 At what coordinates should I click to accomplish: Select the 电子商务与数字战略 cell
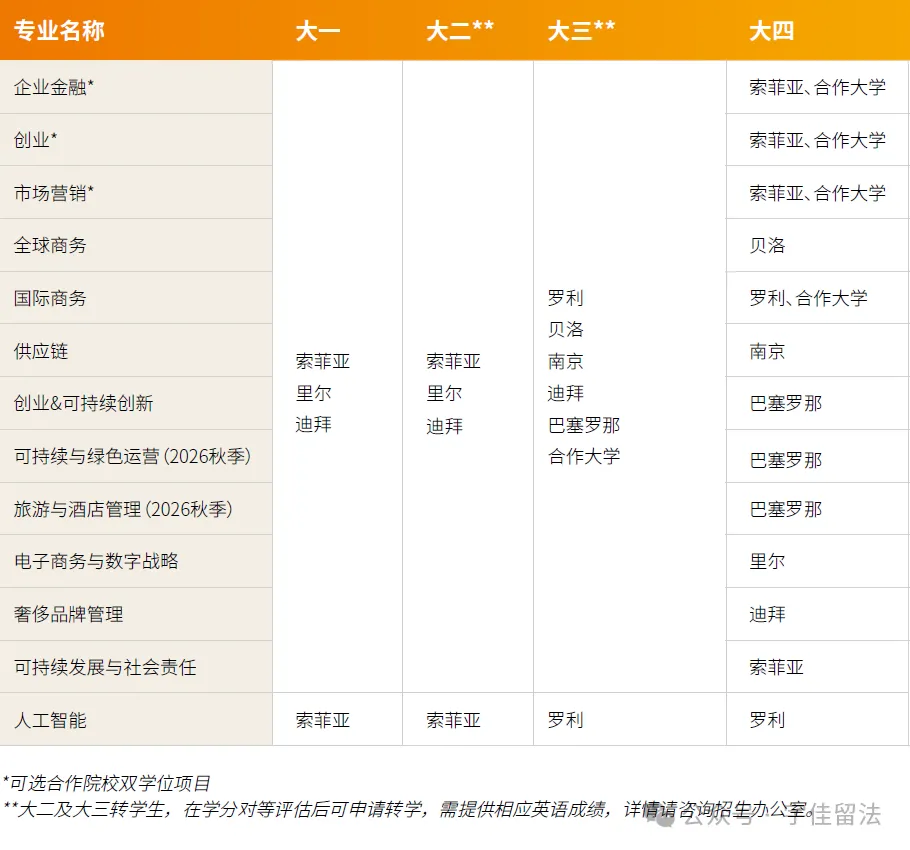click(x=136, y=561)
